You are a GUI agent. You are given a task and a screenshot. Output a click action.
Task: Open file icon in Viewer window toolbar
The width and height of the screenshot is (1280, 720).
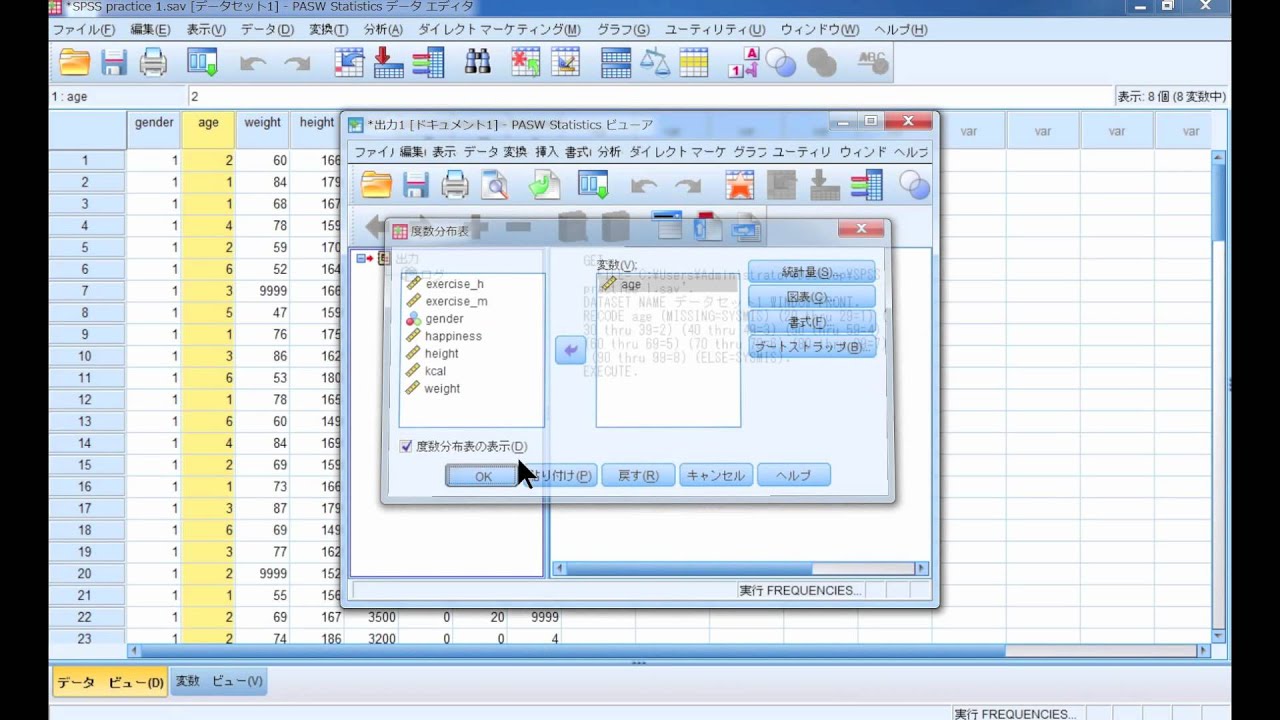376,185
